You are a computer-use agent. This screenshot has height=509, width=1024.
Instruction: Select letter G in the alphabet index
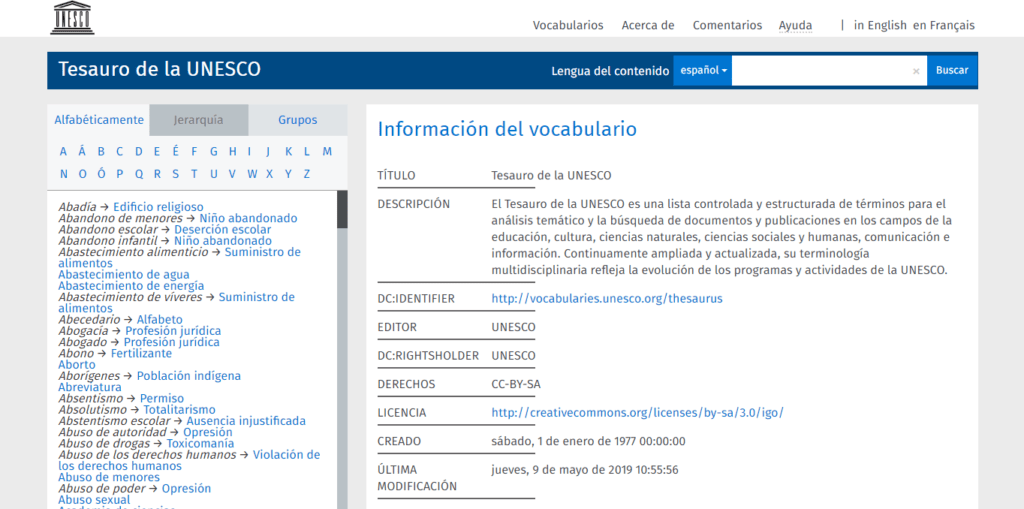pos(214,152)
